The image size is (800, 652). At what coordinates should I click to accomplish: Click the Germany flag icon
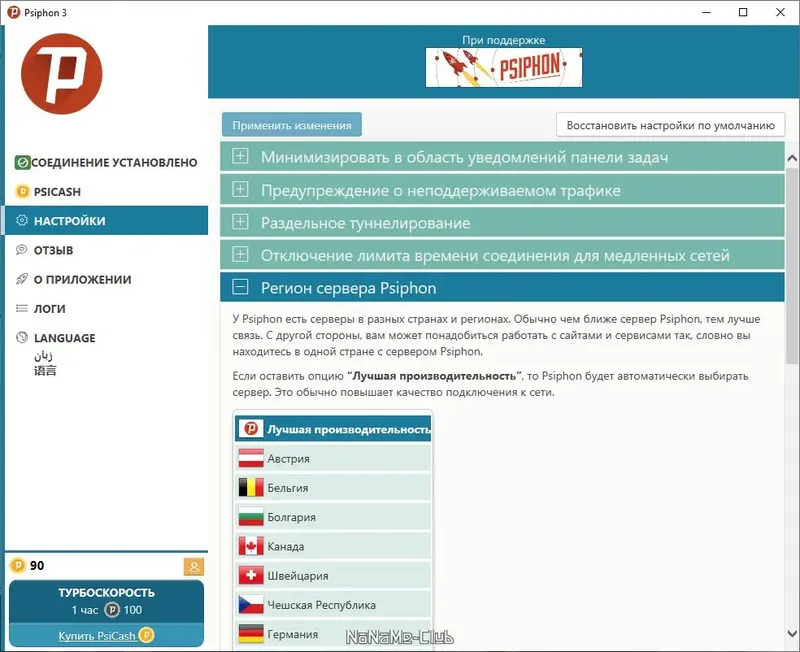(x=251, y=634)
